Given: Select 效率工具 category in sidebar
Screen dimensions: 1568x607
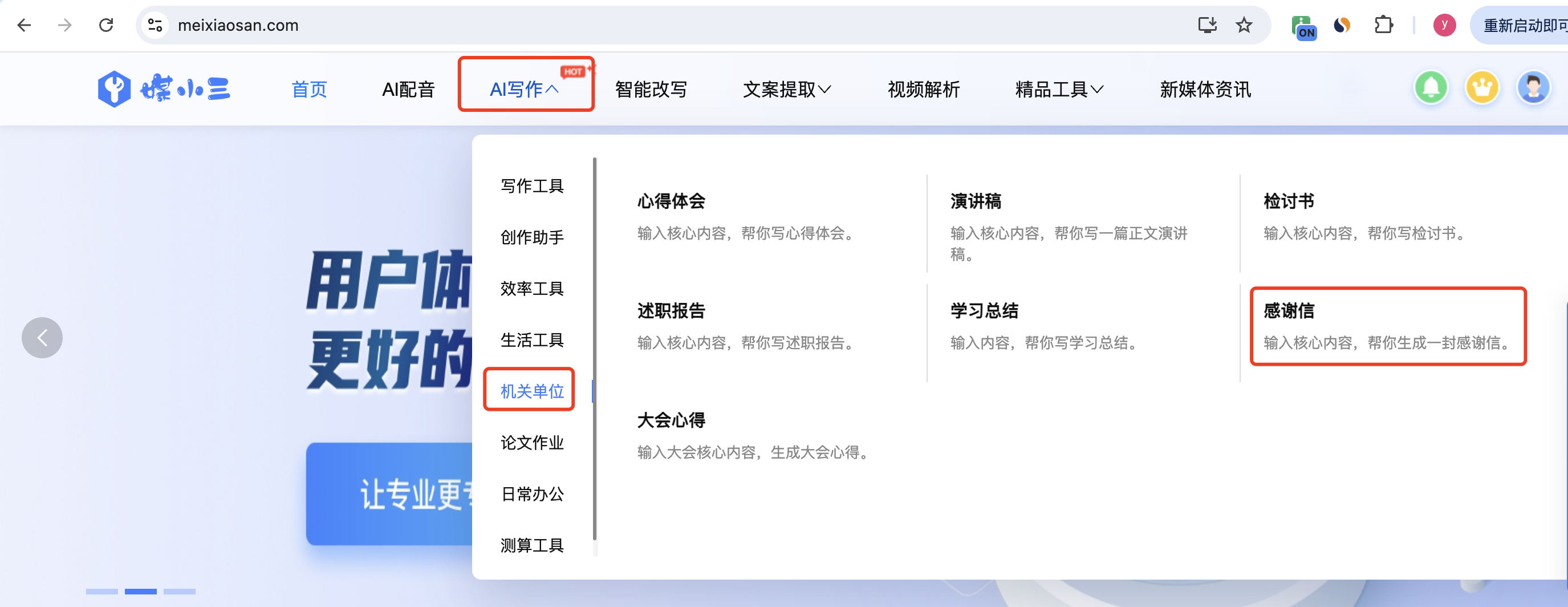Looking at the screenshot, I should tap(532, 288).
